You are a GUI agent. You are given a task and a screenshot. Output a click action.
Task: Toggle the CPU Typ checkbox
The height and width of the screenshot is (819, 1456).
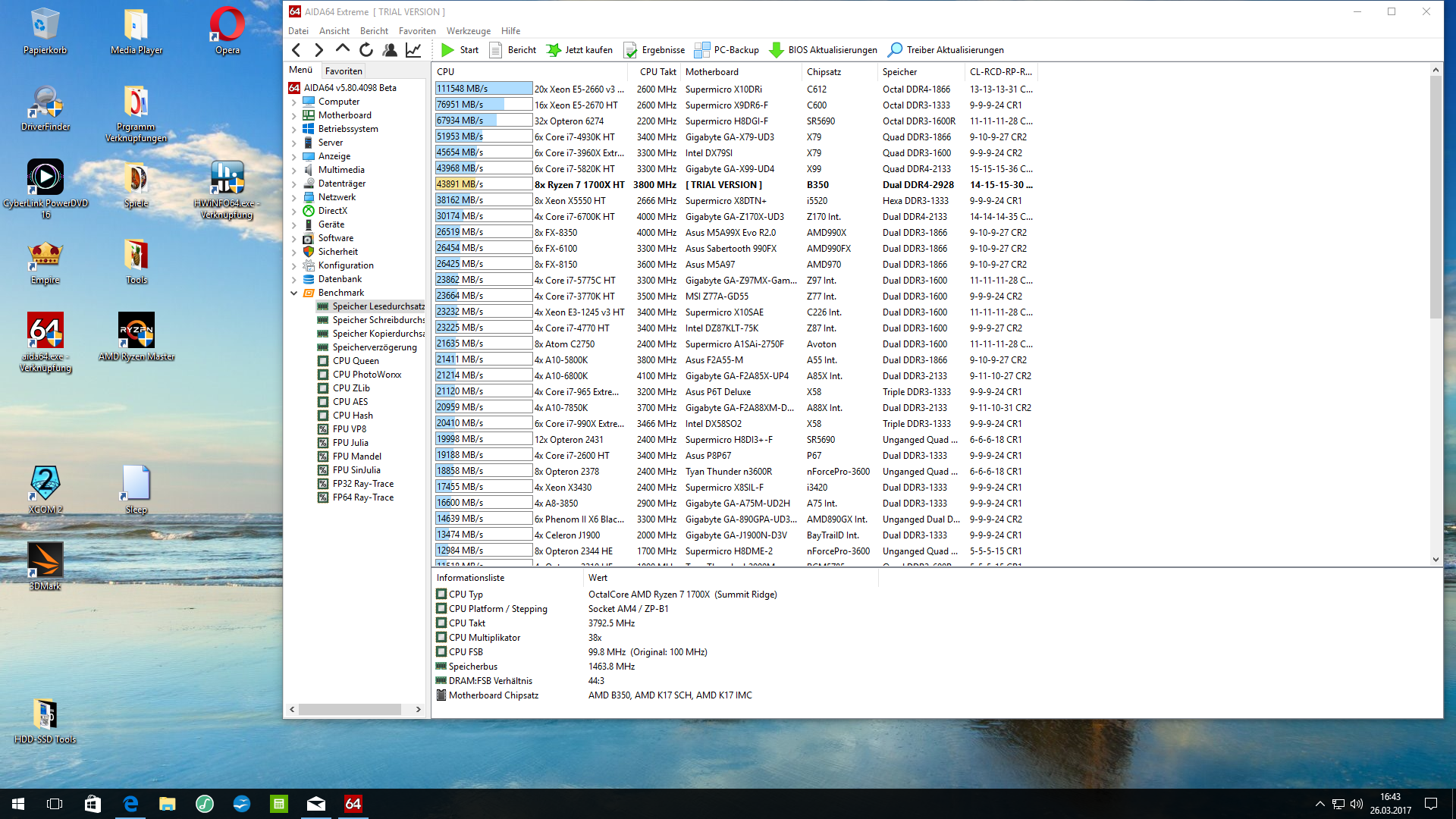point(441,595)
